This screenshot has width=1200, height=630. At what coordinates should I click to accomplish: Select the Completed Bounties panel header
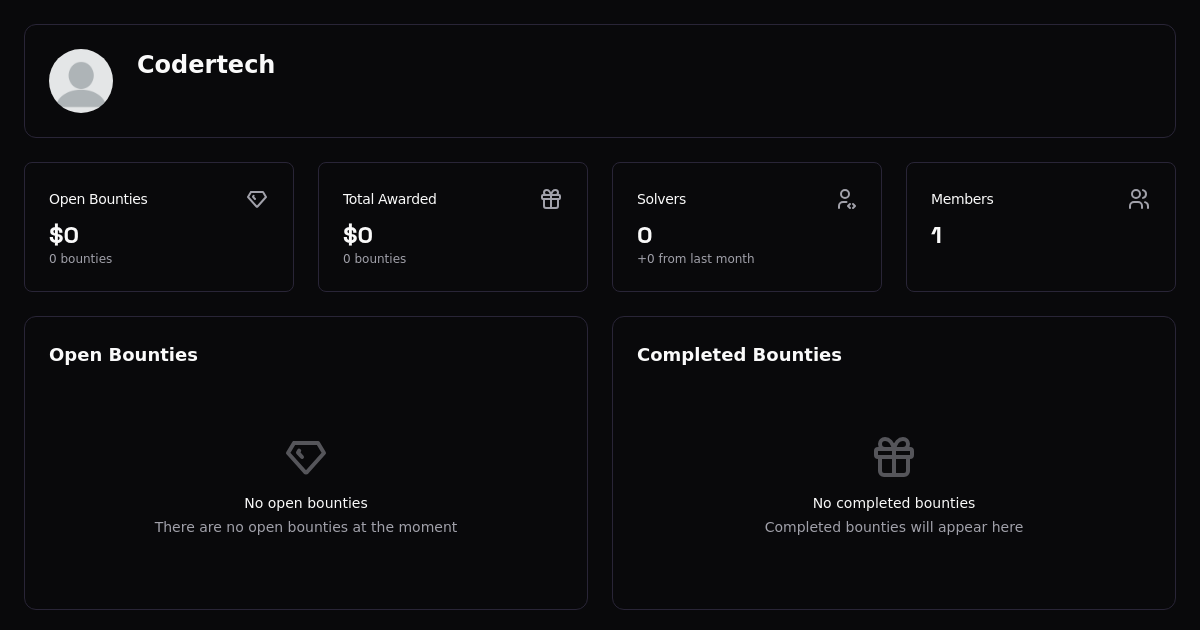click(x=739, y=355)
